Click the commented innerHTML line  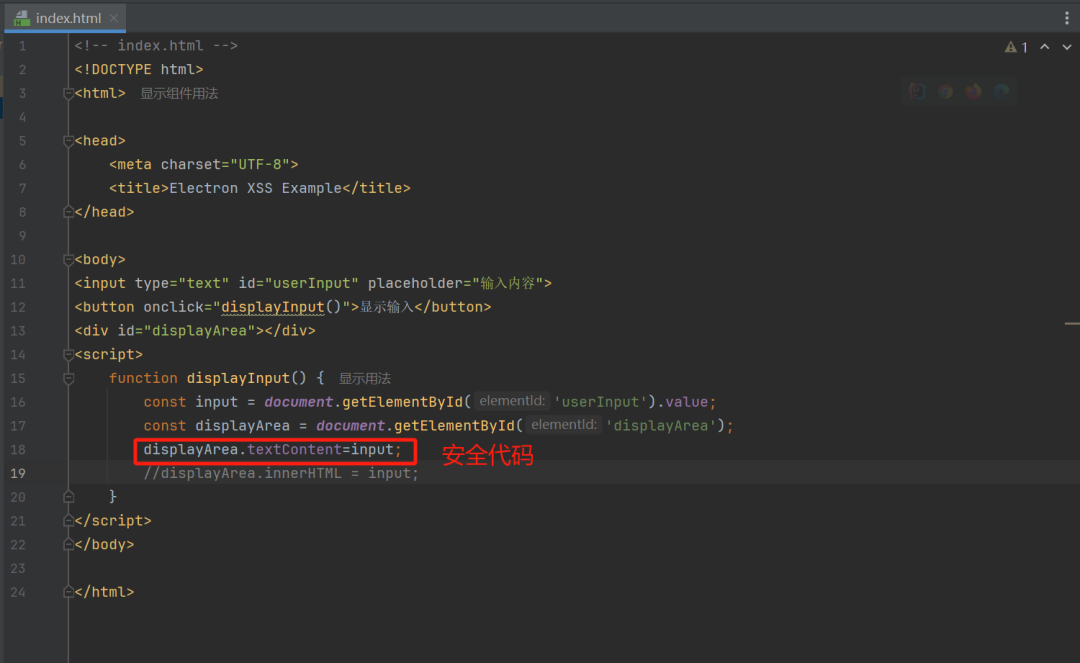click(x=280, y=474)
